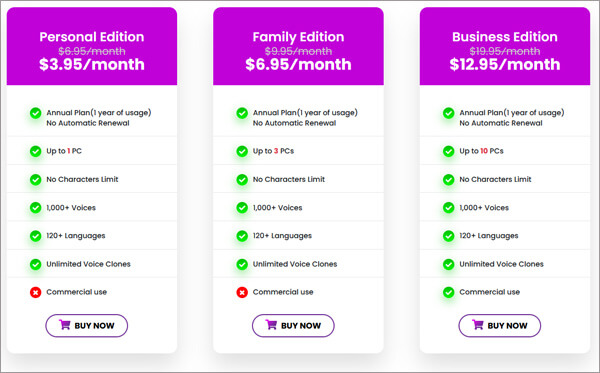Click the $12.95/month Business price
The height and width of the screenshot is (373, 600).
505,64
